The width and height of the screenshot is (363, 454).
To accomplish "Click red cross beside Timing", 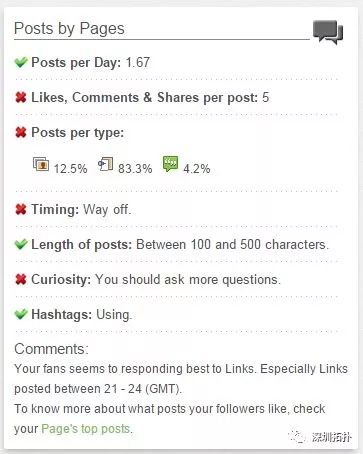I will click(x=21, y=209).
